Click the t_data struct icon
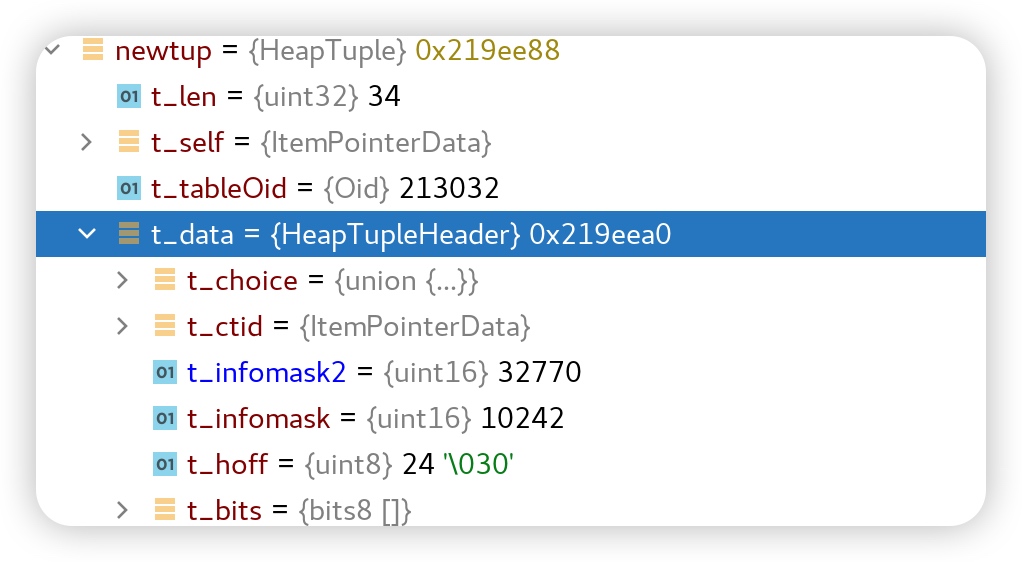The image size is (1022, 562). (x=129, y=234)
